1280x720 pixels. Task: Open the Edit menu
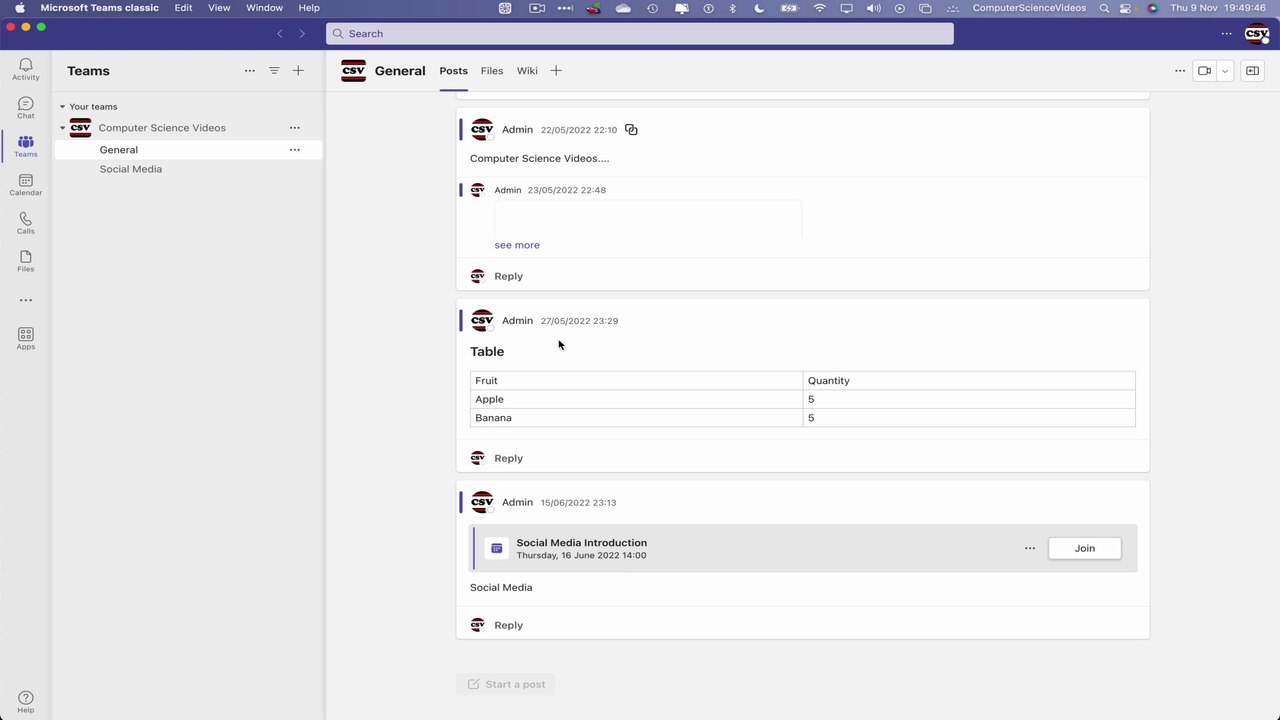(x=183, y=8)
